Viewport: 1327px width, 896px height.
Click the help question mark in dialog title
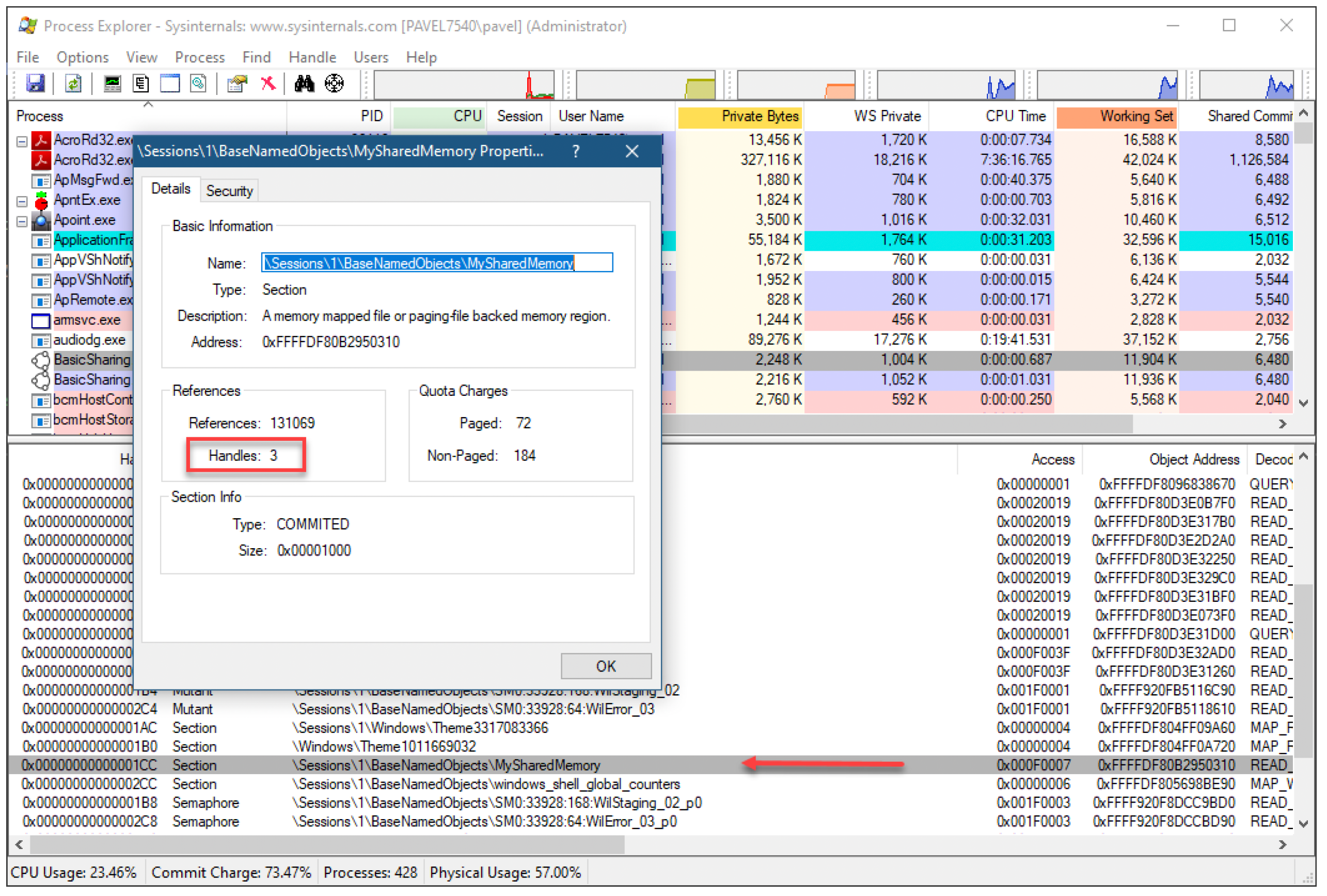coord(576,152)
